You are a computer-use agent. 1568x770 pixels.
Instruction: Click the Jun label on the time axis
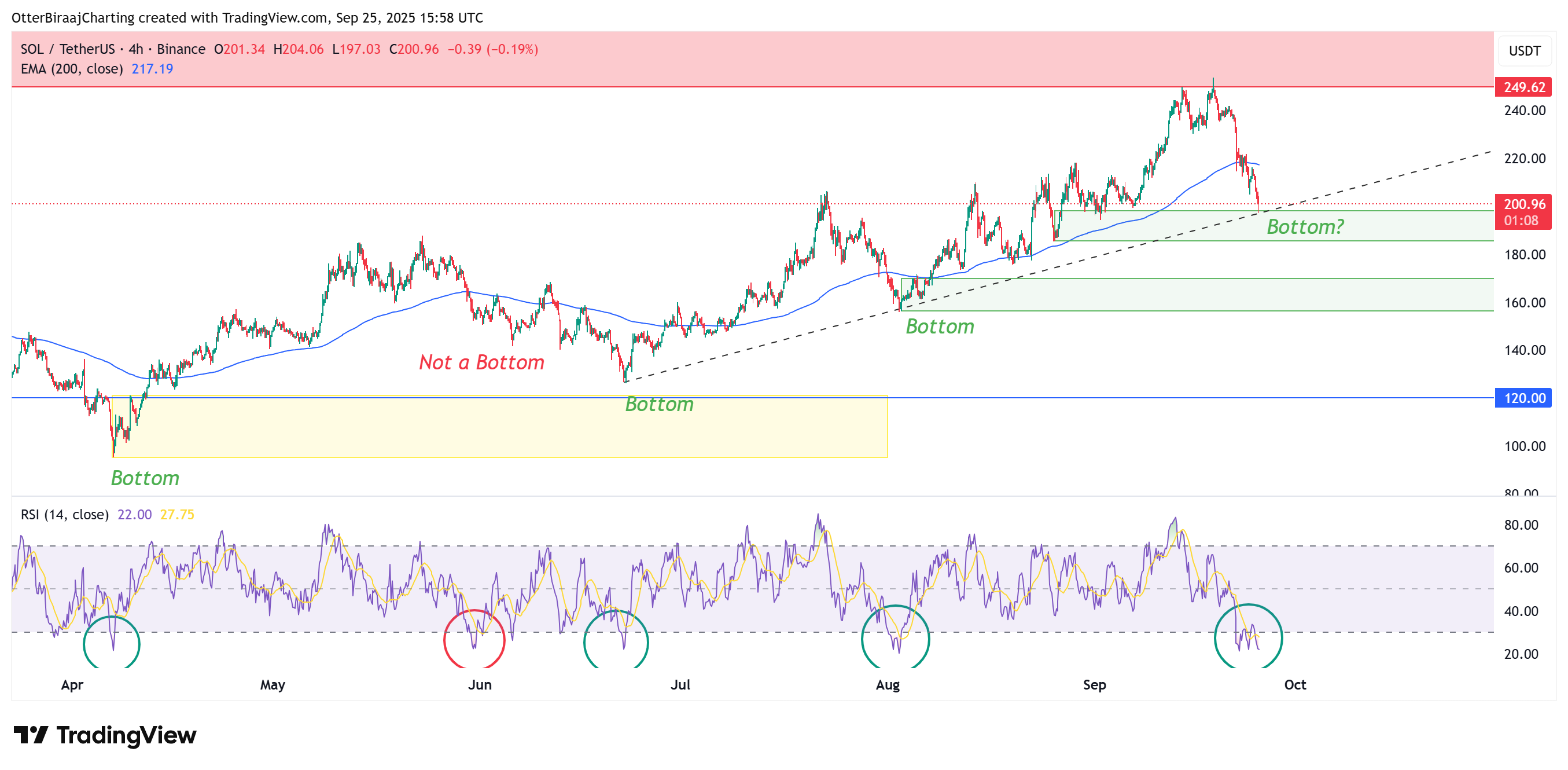click(x=480, y=685)
